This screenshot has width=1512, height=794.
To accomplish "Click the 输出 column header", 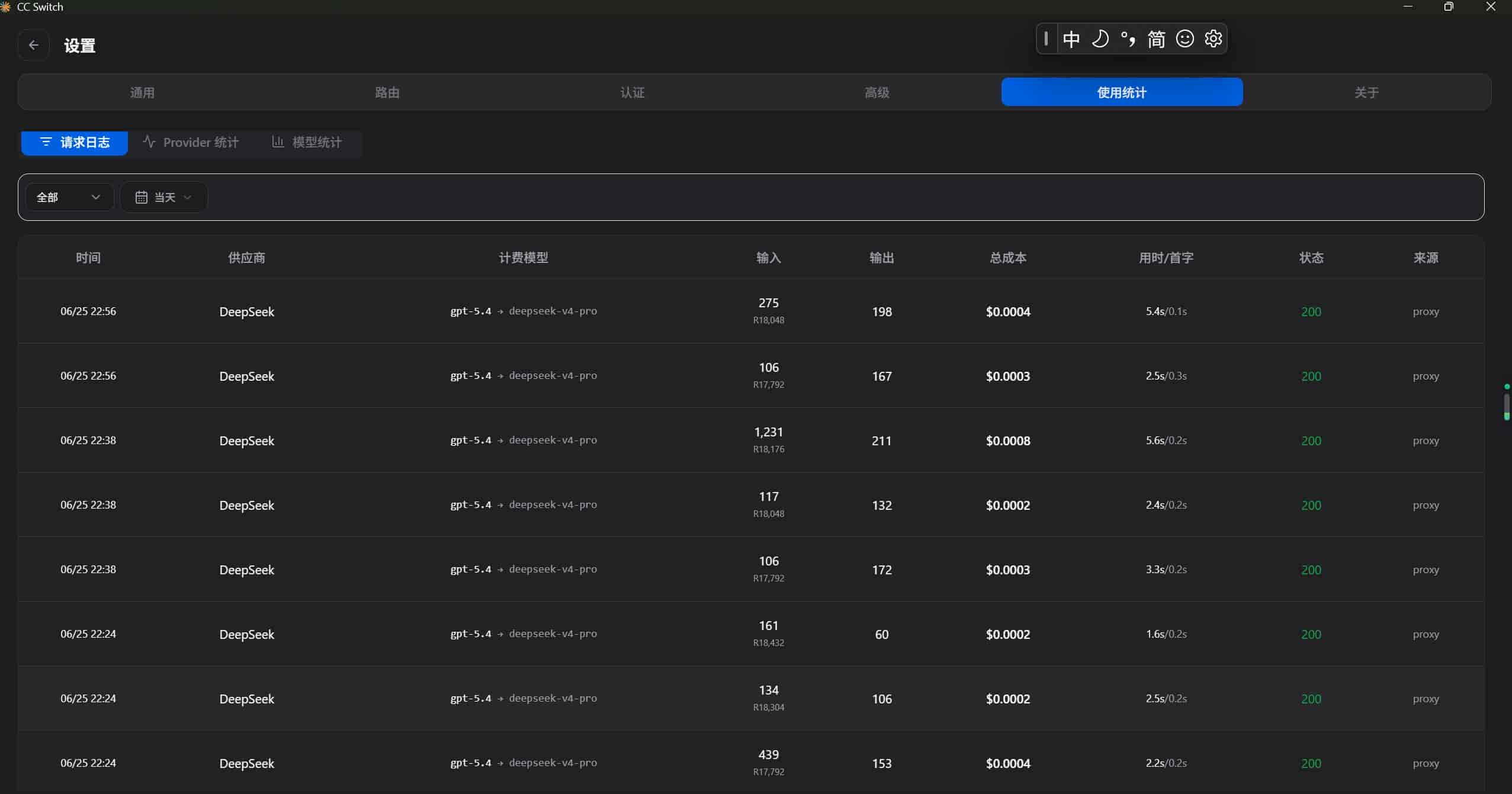I will 882,258.
